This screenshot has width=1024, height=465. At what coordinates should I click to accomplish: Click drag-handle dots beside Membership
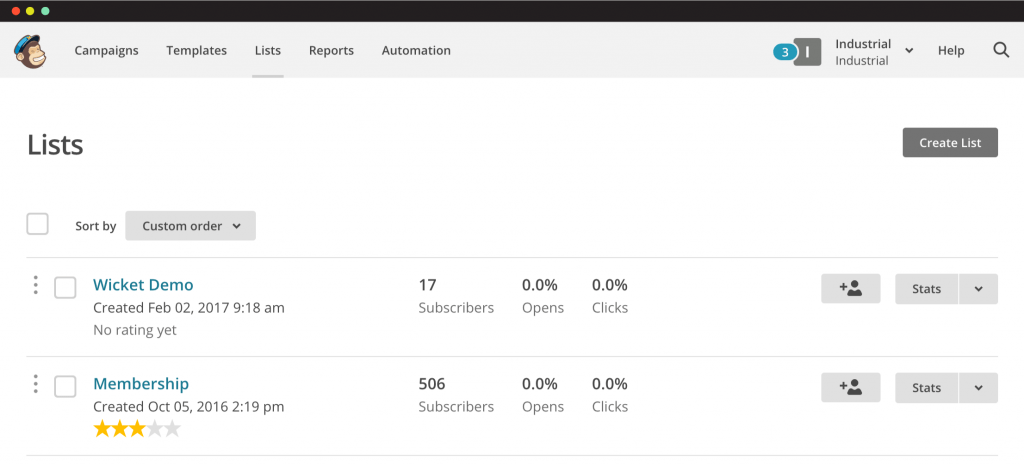35,384
